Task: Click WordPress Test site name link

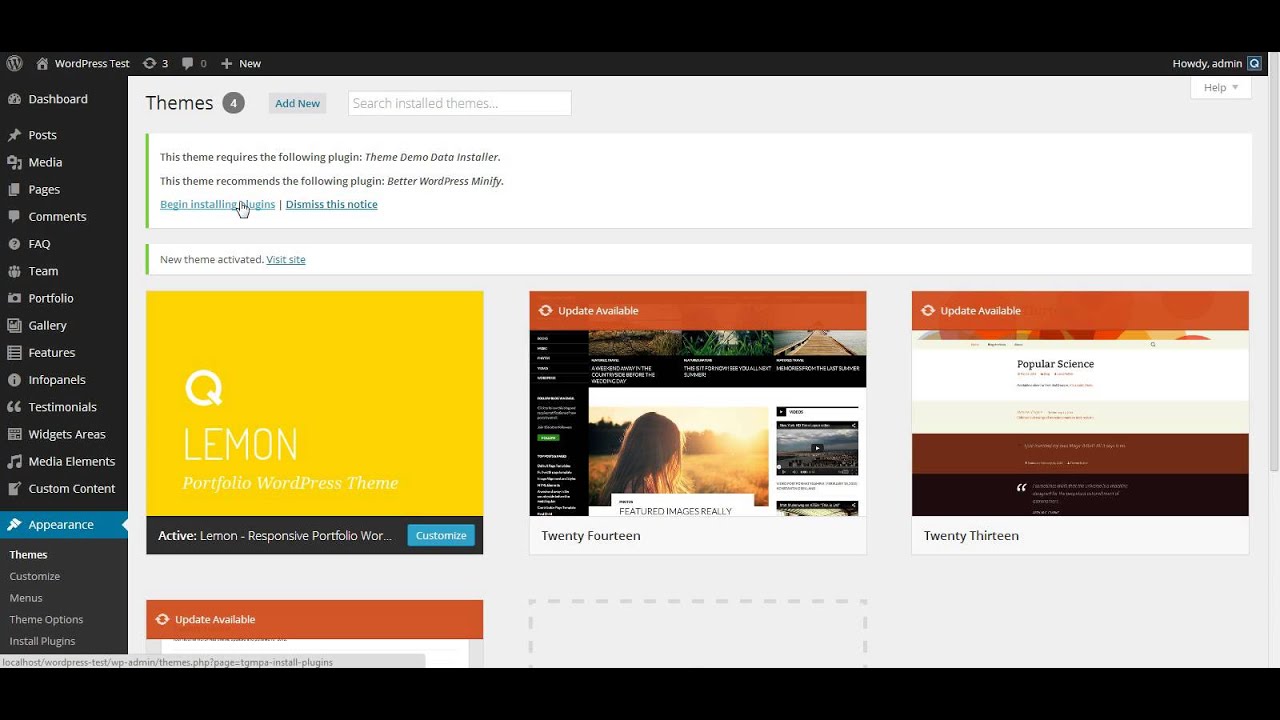Action: pyautogui.click(x=92, y=63)
